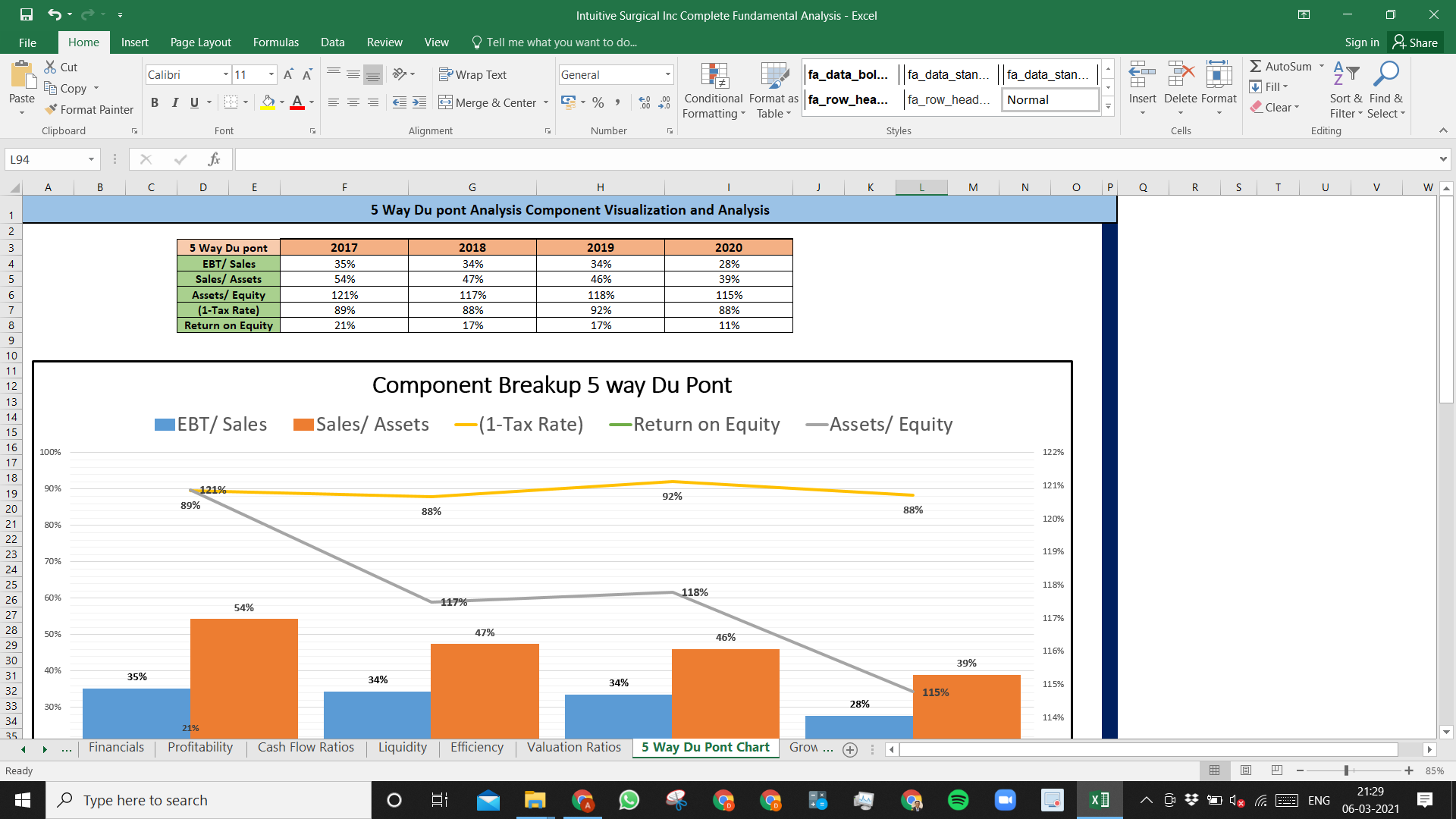
Task: Click the Windows search box
Action: [x=209, y=800]
